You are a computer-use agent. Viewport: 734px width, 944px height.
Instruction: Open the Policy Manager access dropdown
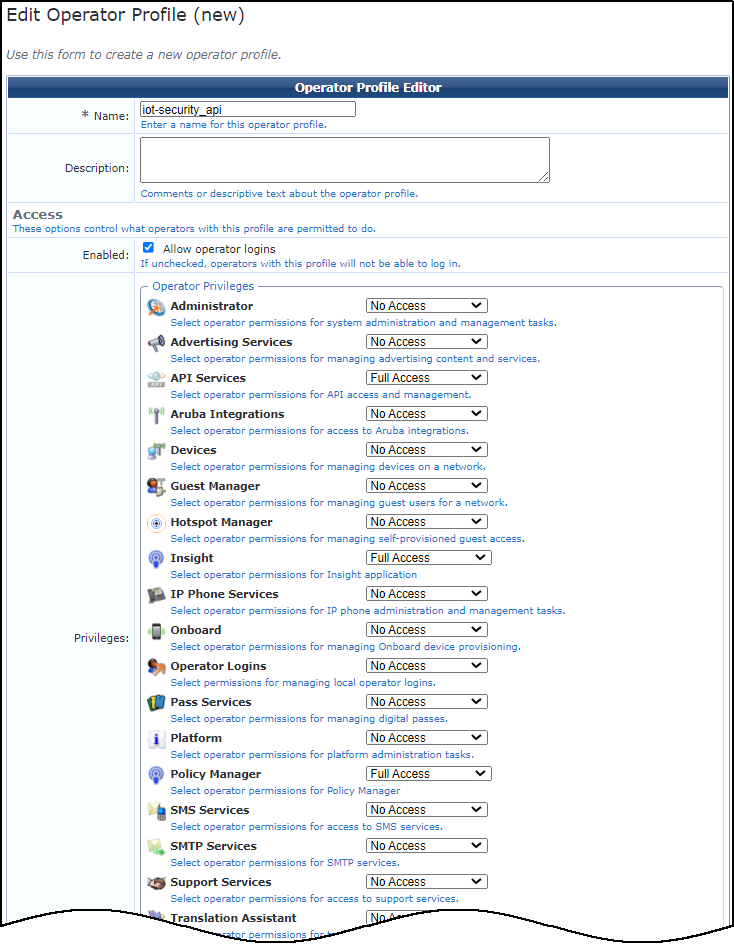tap(428, 774)
